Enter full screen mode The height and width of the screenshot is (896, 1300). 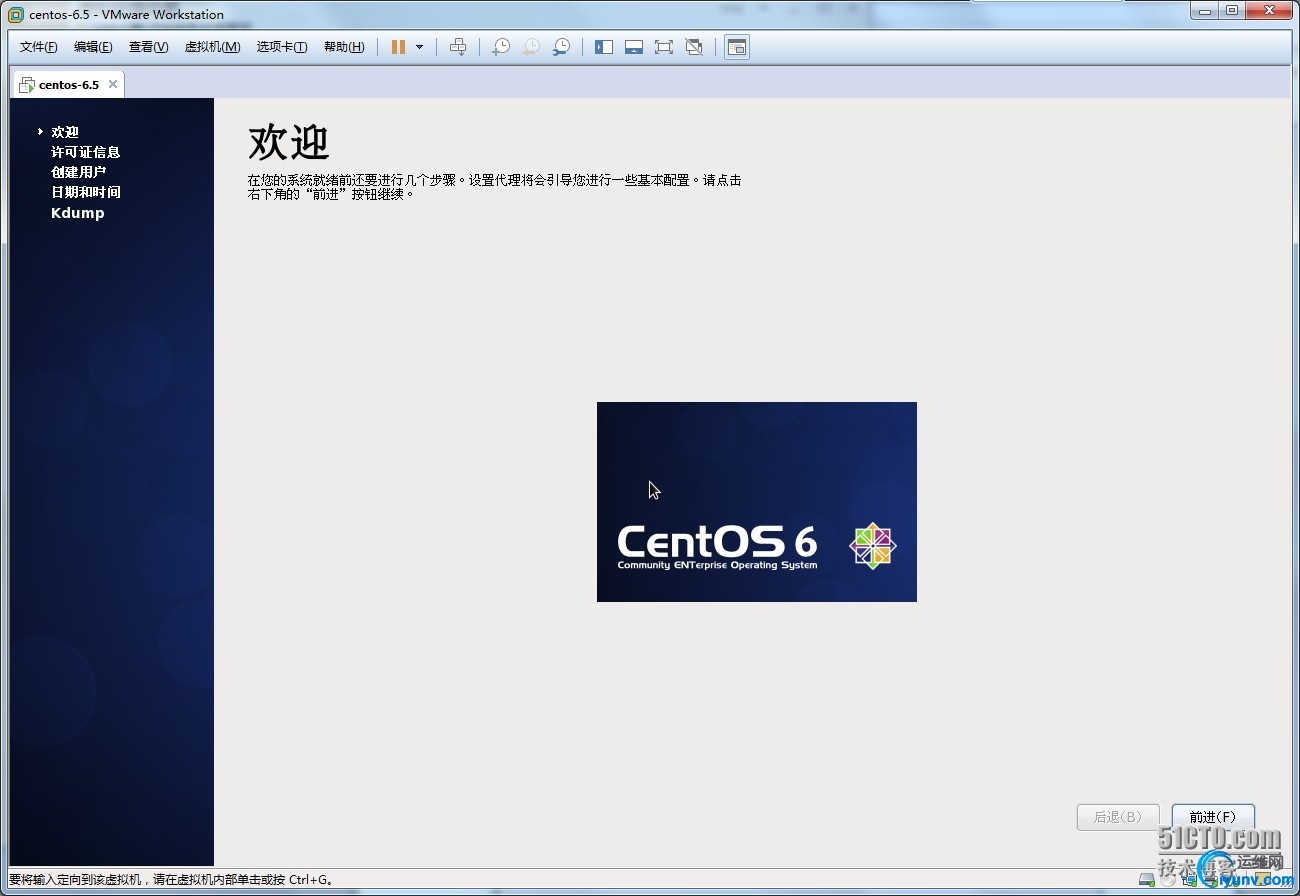pos(664,47)
